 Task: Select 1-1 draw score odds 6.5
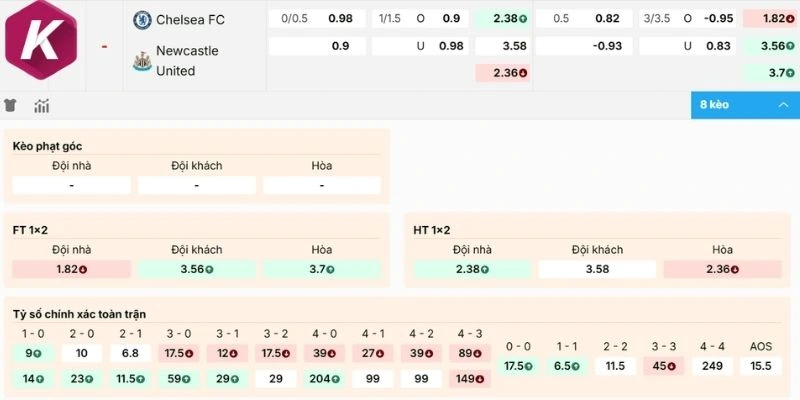coord(567,366)
